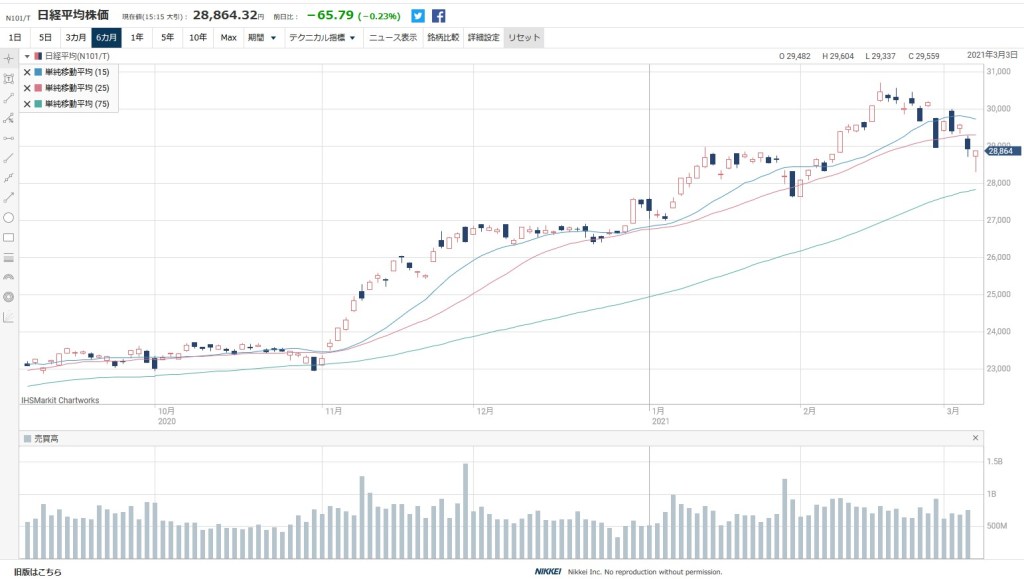
Task: Share chart on Facebook
Action: click(x=438, y=16)
